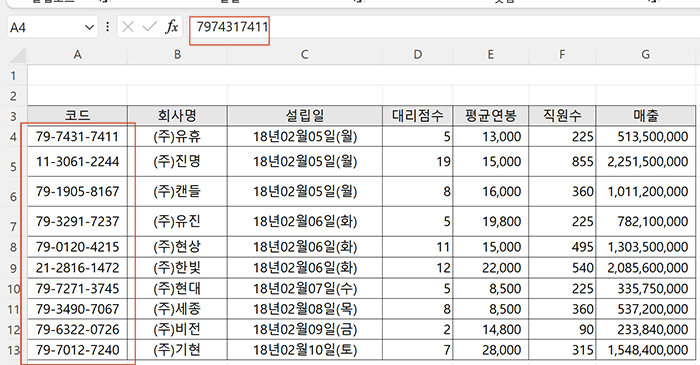The height and width of the screenshot is (365, 700).
Task: Click company name (주)현상
Action: (177, 247)
